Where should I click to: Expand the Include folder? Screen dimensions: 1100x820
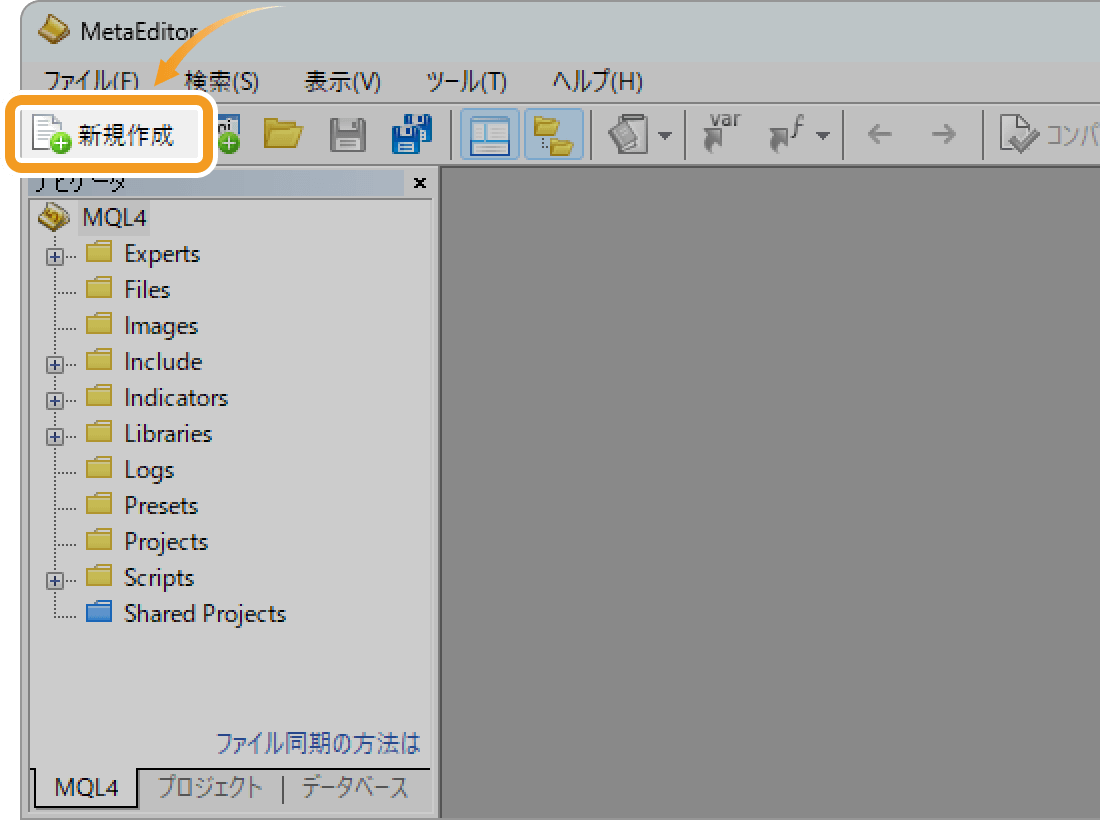55,365
